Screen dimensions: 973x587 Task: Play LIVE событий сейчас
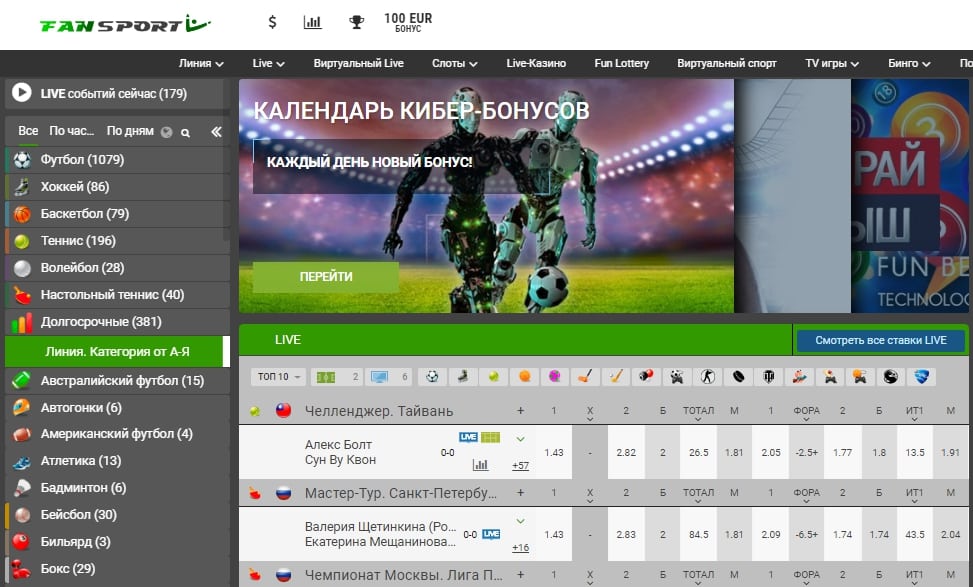coord(21,93)
